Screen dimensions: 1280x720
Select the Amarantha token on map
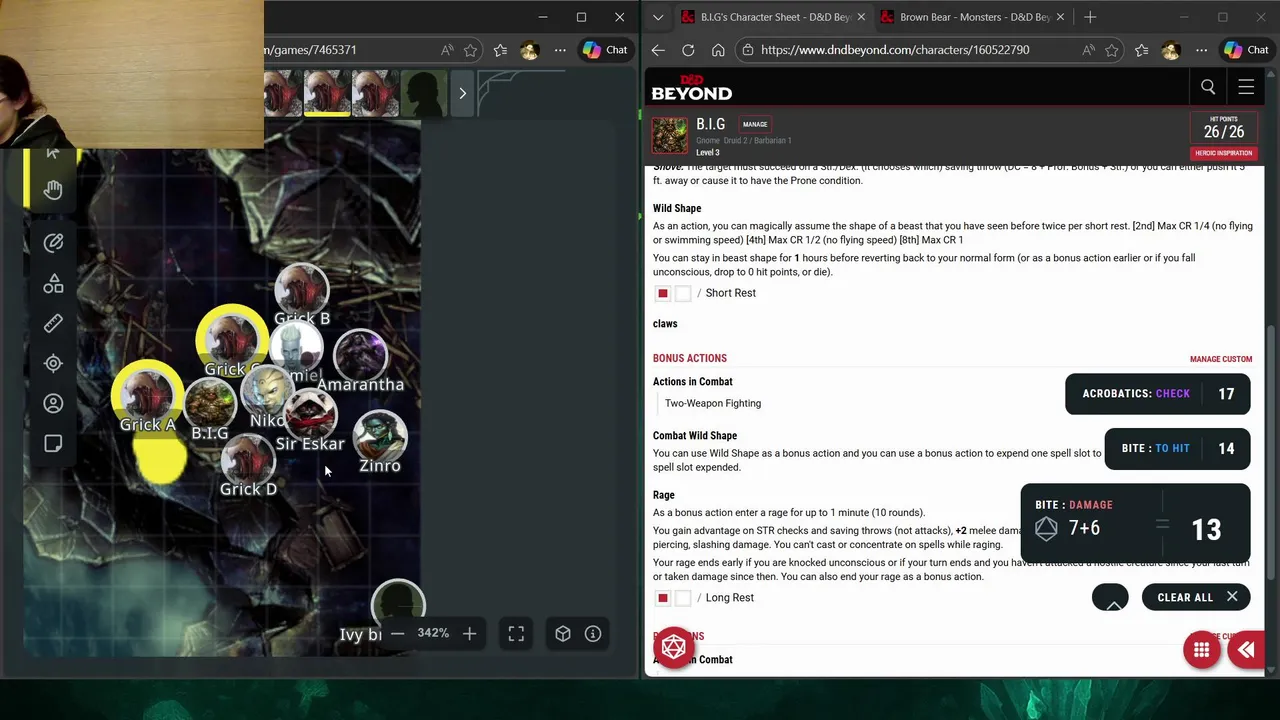coord(362,358)
